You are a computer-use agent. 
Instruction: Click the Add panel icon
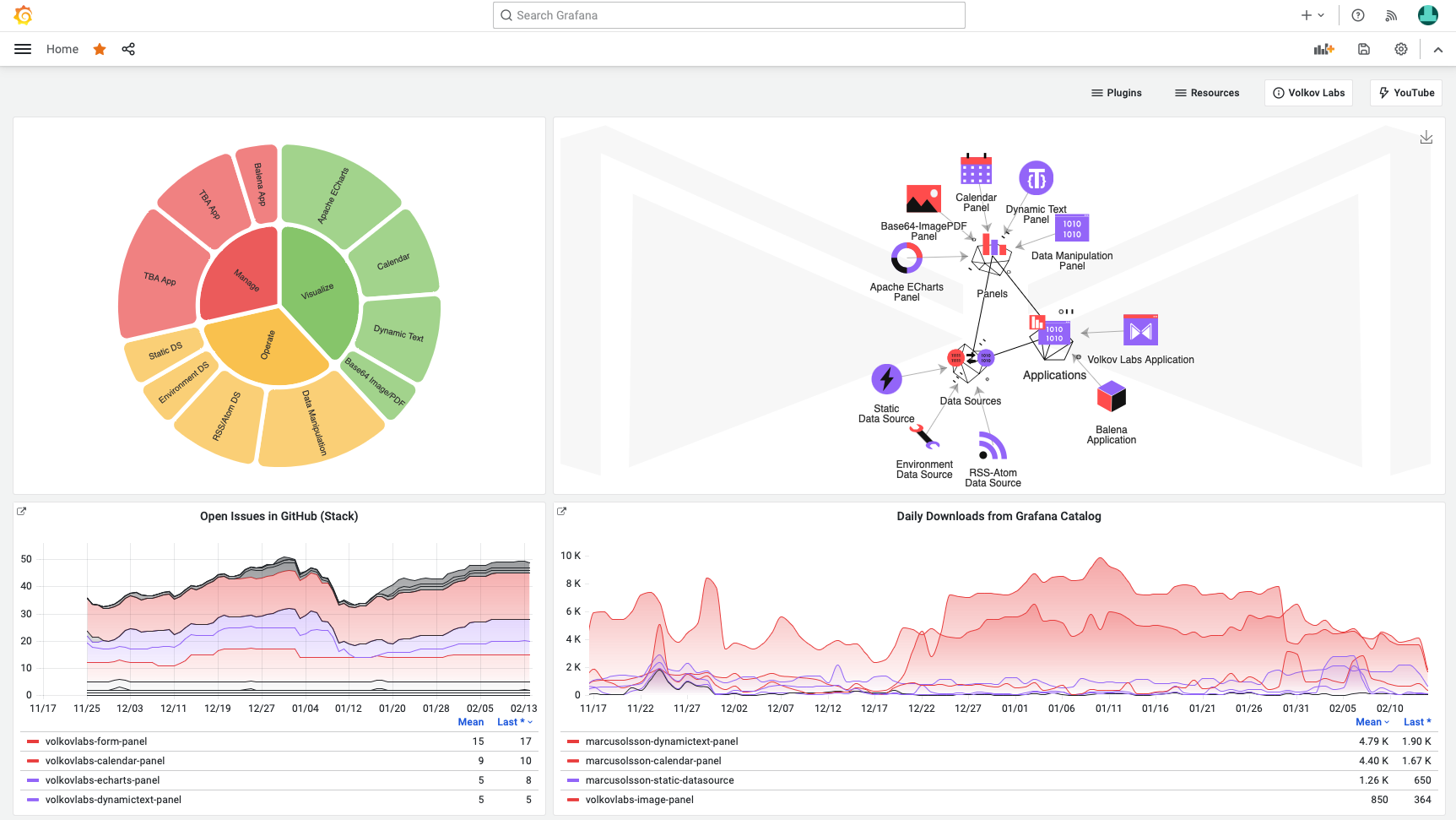(1323, 49)
